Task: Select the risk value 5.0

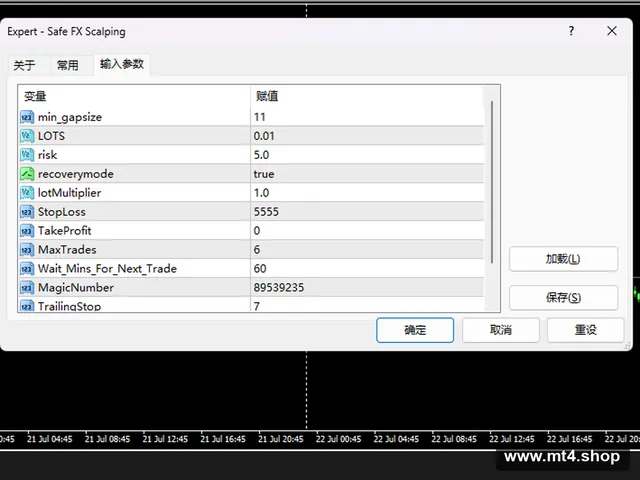Action: click(x=261, y=155)
